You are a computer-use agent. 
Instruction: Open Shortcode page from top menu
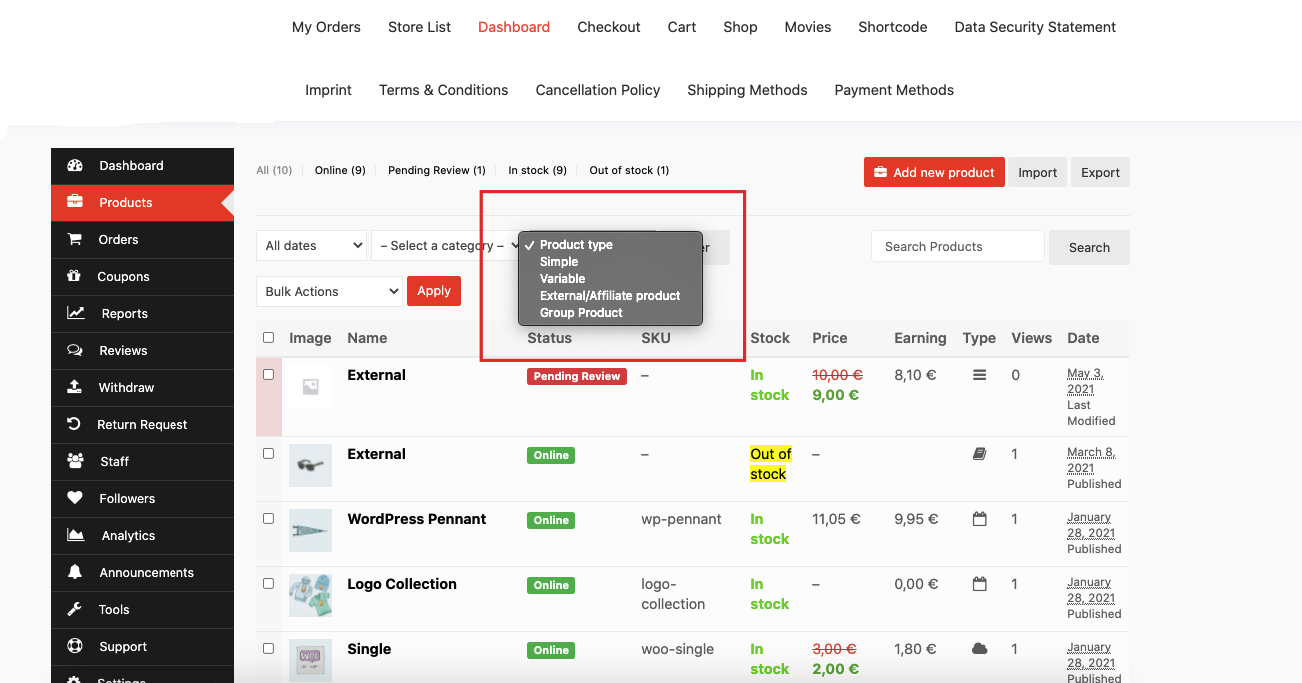pos(893,27)
